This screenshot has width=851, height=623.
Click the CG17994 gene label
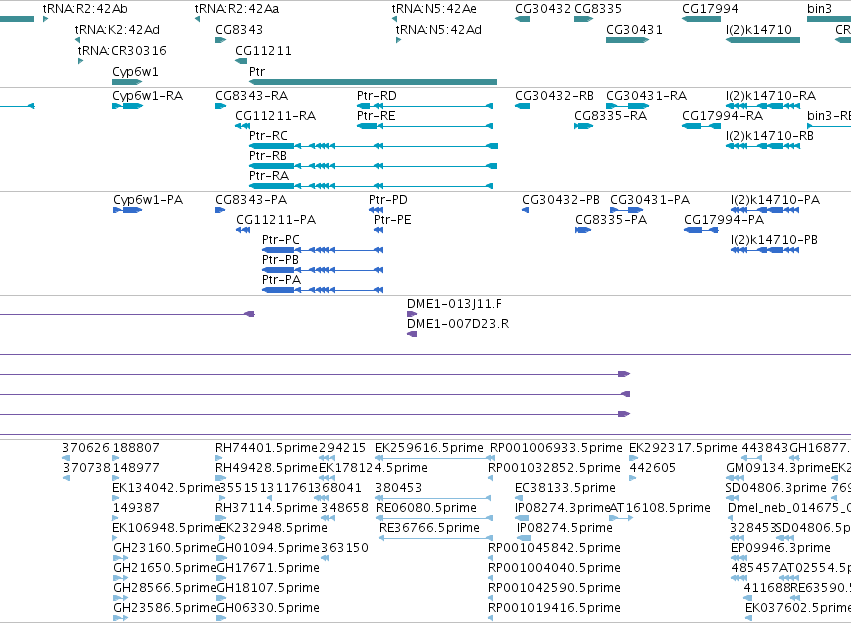(x=710, y=9)
